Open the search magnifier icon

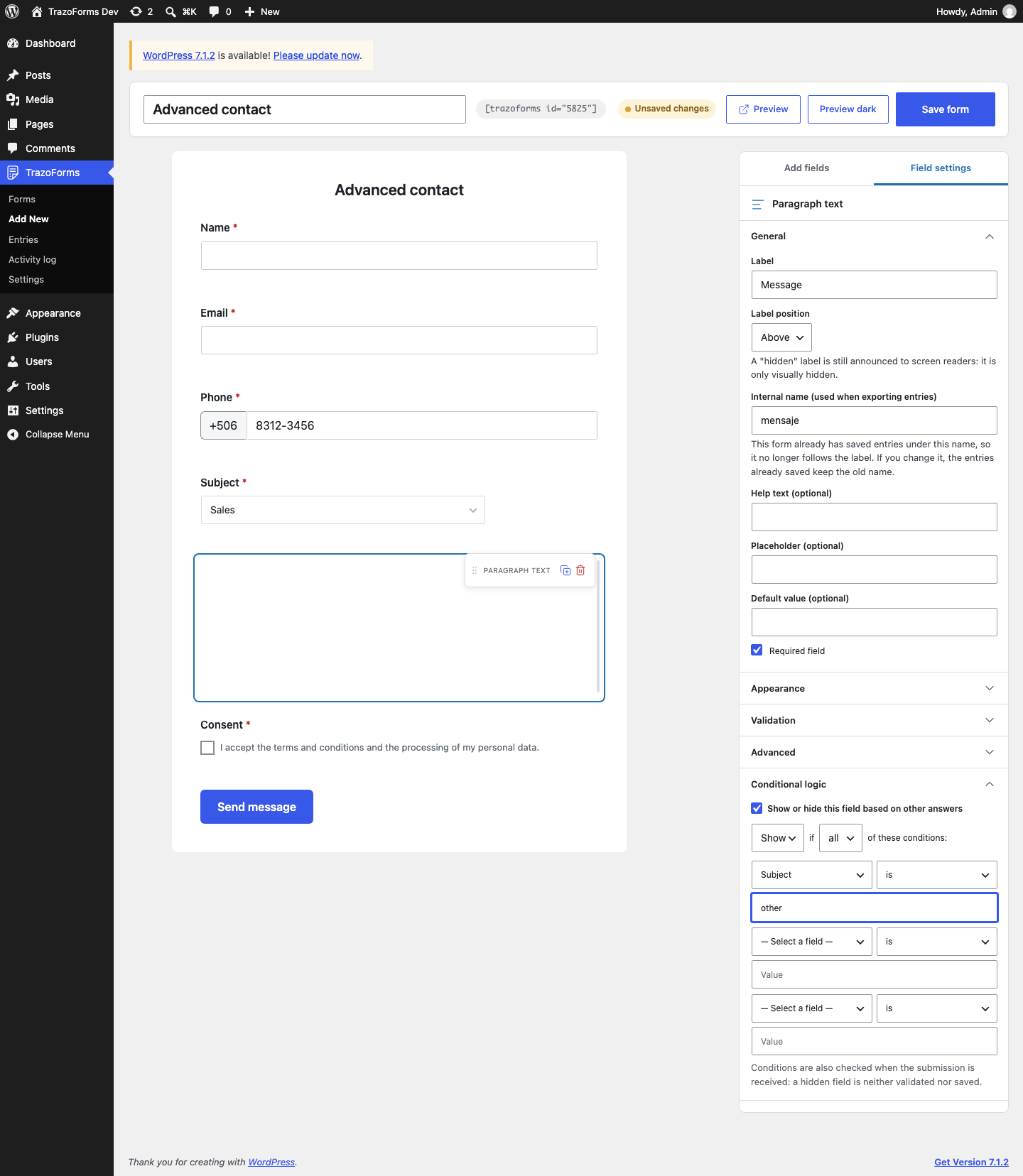pyautogui.click(x=170, y=11)
